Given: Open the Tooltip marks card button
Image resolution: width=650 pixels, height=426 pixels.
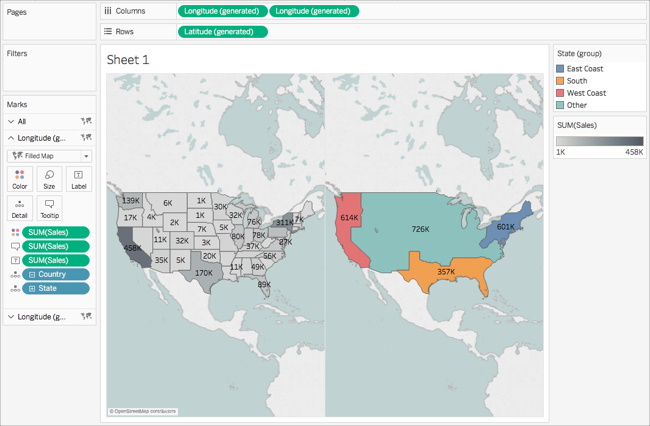Looking at the screenshot, I should (x=49, y=208).
